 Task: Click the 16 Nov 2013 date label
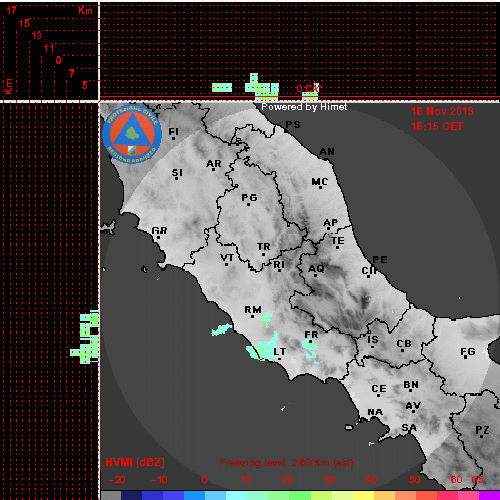coord(442,111)
